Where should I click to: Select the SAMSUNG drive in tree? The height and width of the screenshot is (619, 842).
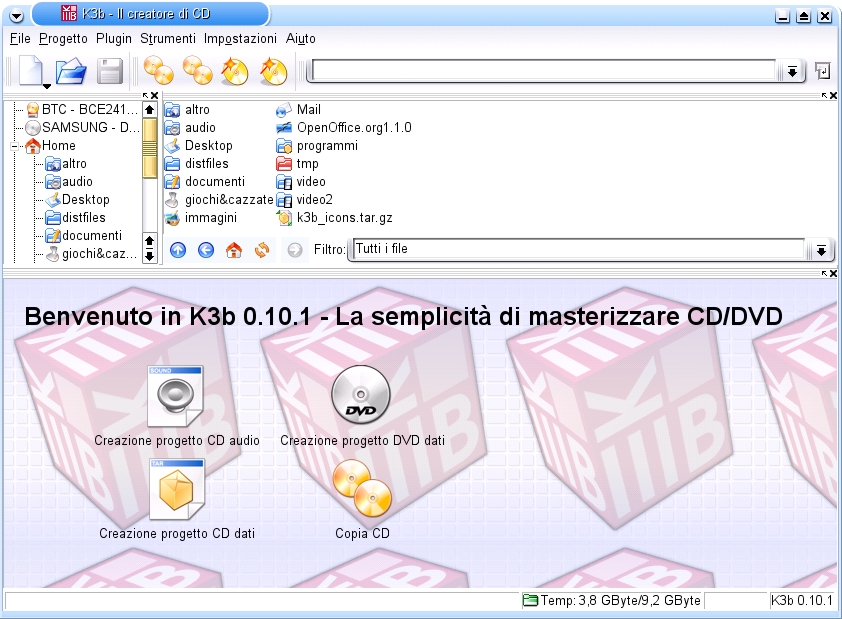point(83,128)
